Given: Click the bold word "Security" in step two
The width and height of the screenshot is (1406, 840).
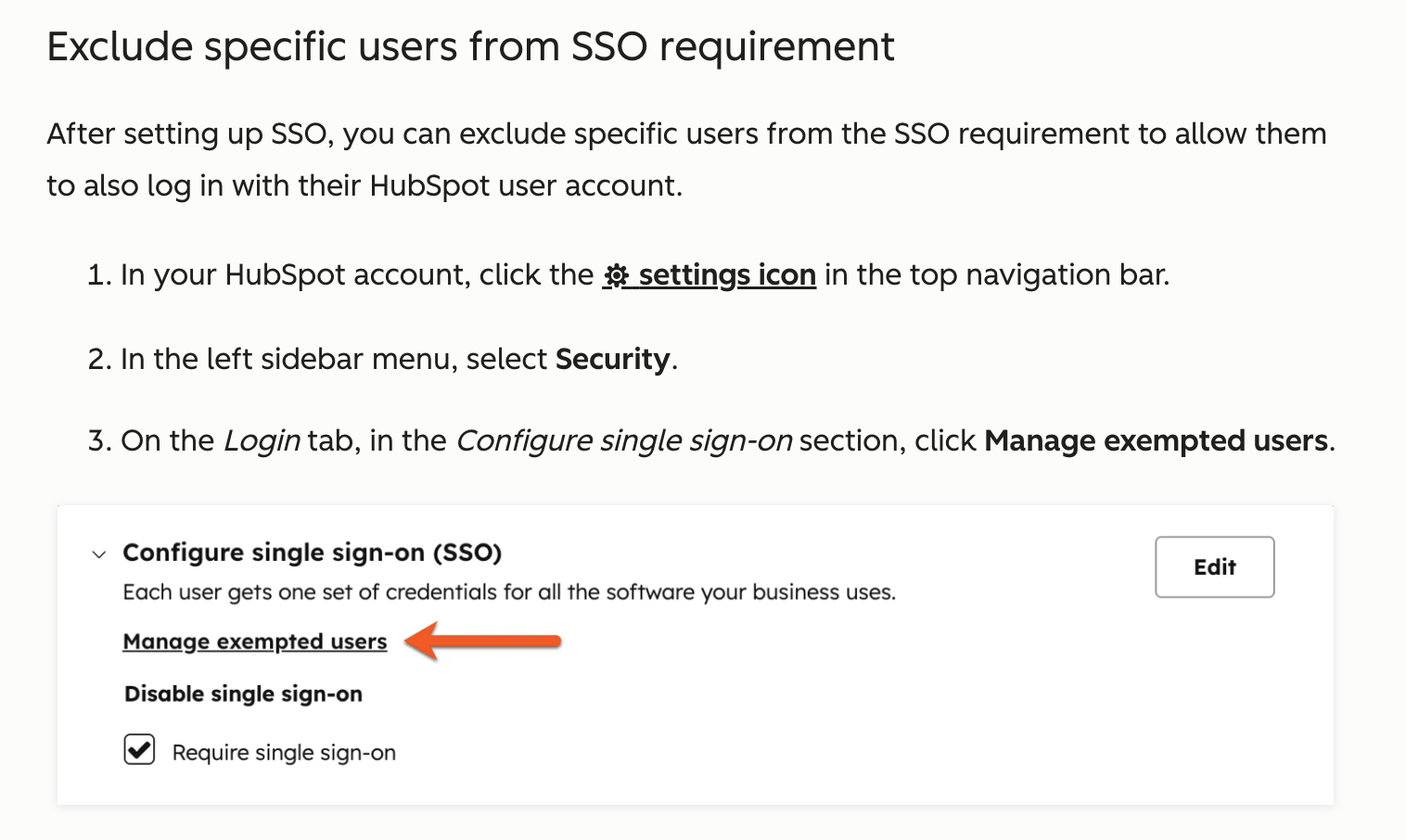Looking at the screenshot, I should [x=612, y=359].
